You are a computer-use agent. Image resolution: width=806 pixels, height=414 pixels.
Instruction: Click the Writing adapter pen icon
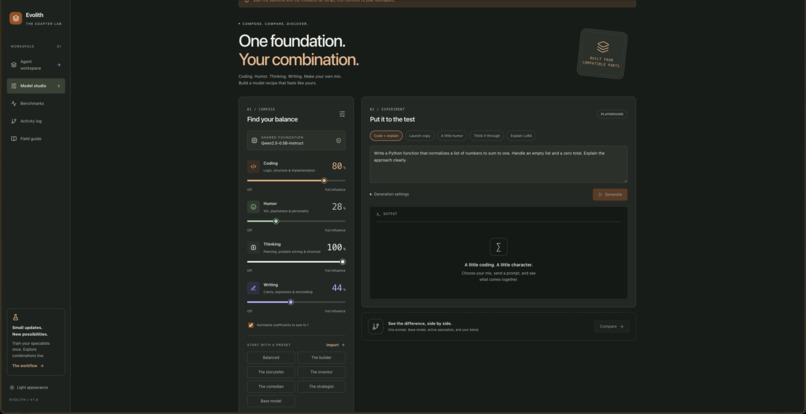(x=253, y=288)
